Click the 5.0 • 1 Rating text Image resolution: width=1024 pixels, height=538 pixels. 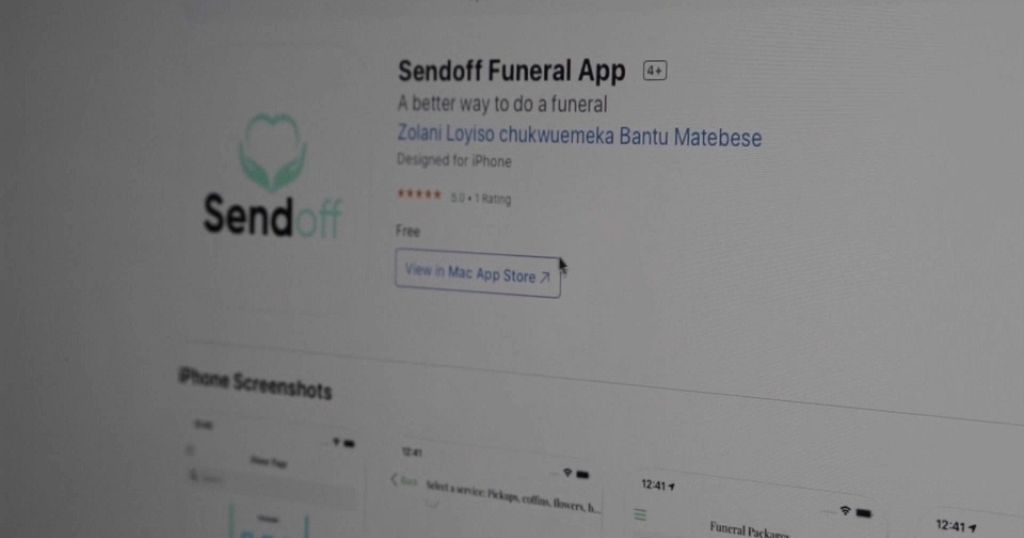(481, 198)
